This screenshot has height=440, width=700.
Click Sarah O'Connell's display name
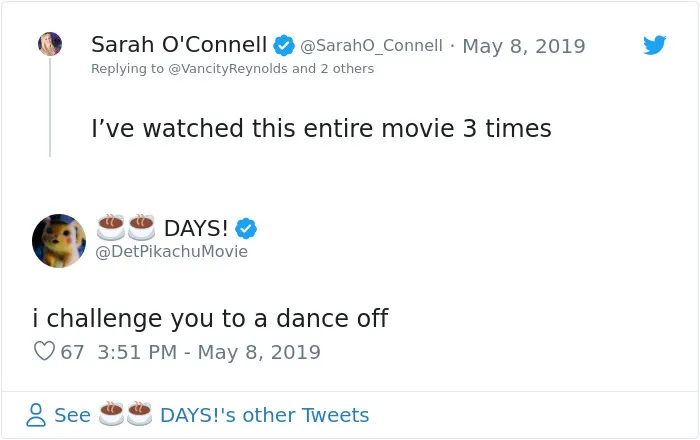click(x=179, y=45)
